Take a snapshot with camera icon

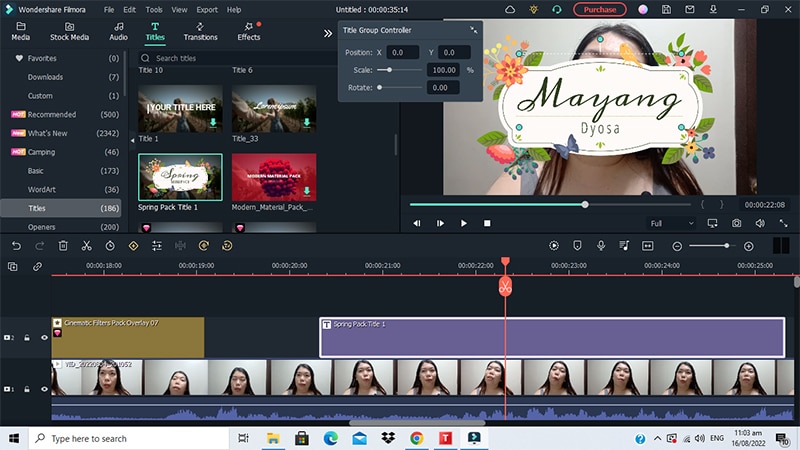[736, 223]
